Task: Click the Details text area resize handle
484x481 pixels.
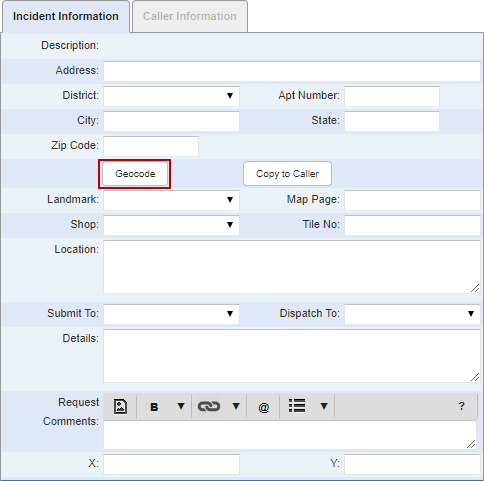Action: click(x=475, y=377)
